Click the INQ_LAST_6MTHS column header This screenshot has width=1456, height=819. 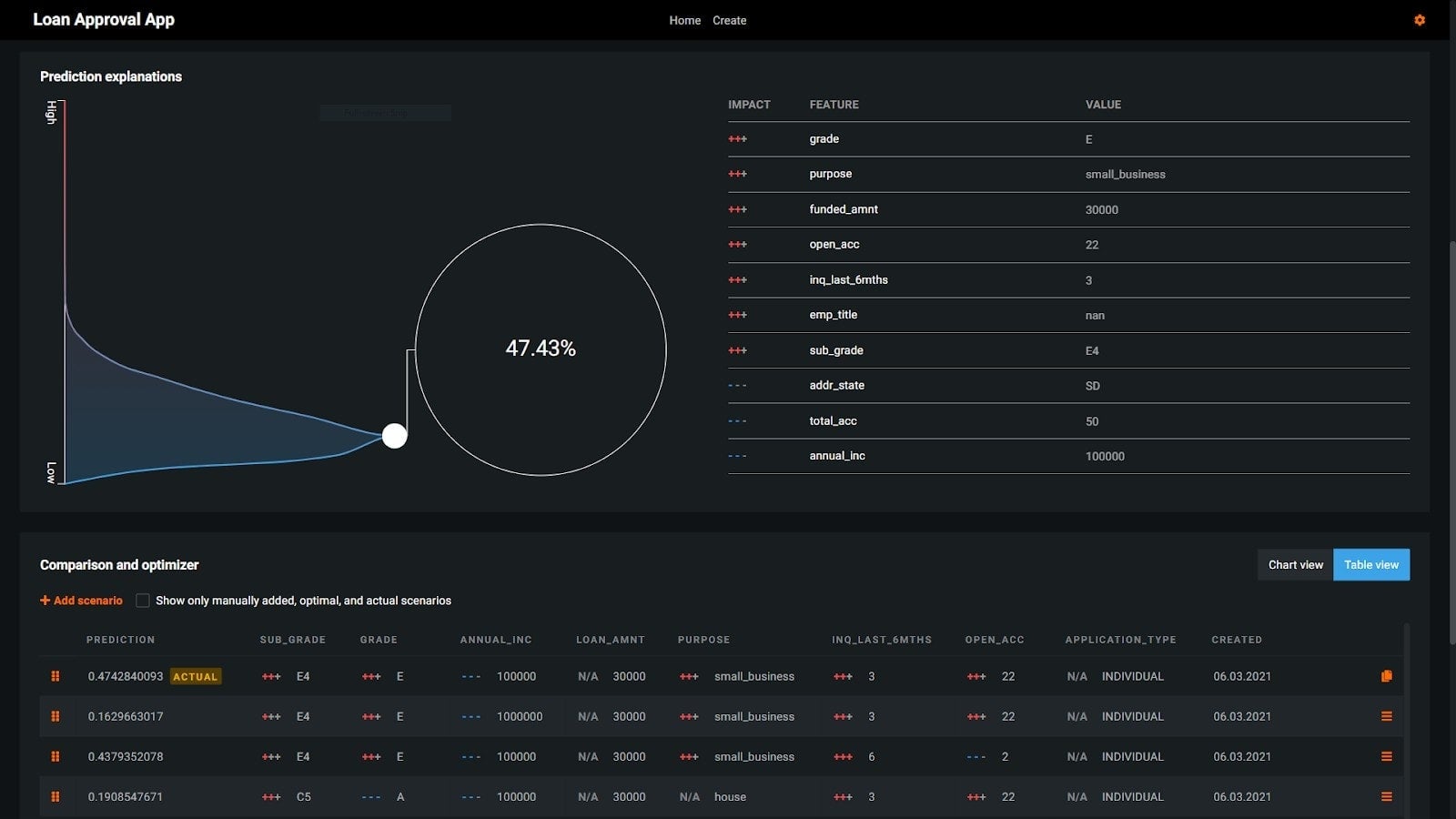[882, 640]
